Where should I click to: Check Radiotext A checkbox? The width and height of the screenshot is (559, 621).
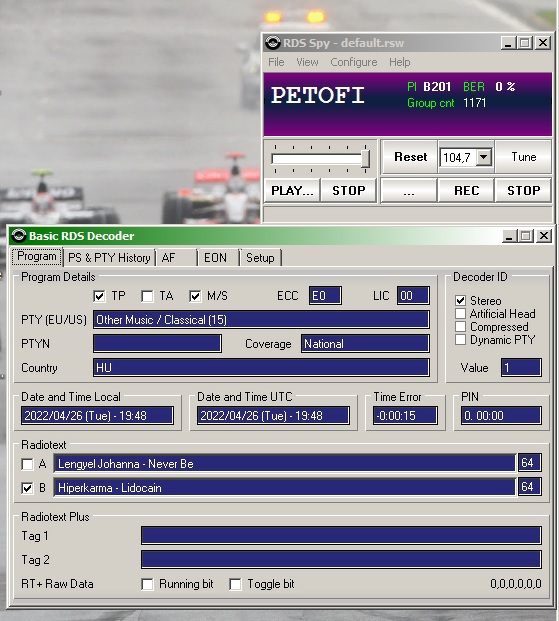[27, 464]
